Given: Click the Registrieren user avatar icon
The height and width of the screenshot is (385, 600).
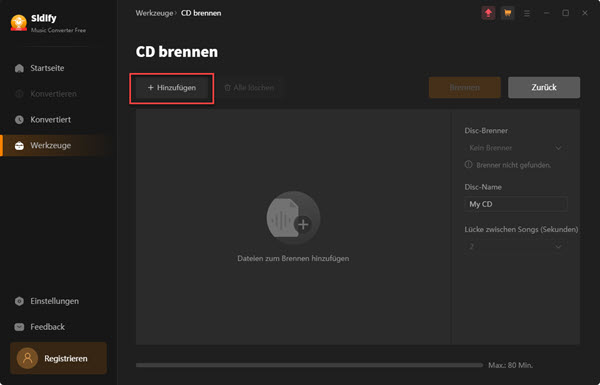Looking at the screenshot, I should point(27,358).
